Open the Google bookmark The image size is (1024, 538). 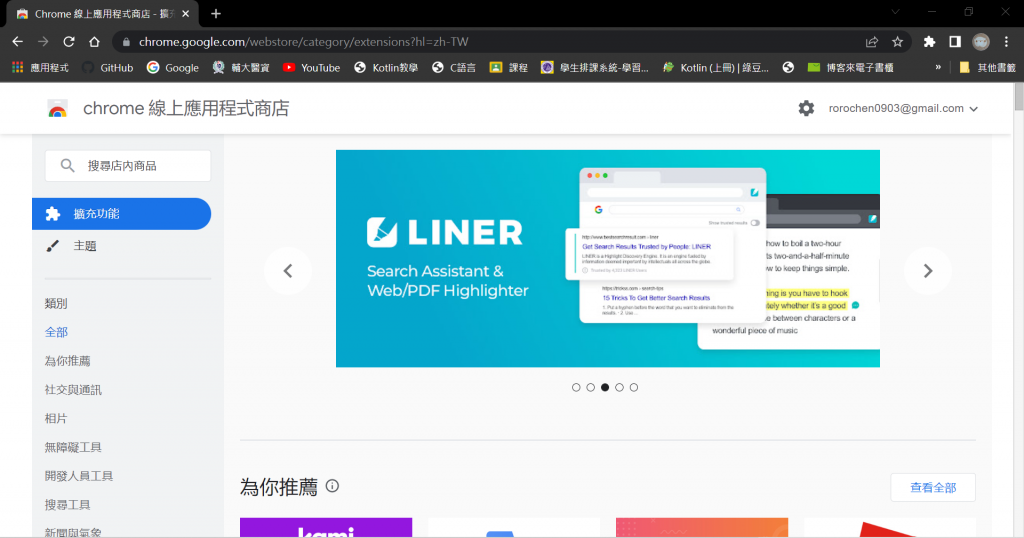(172, 67)
